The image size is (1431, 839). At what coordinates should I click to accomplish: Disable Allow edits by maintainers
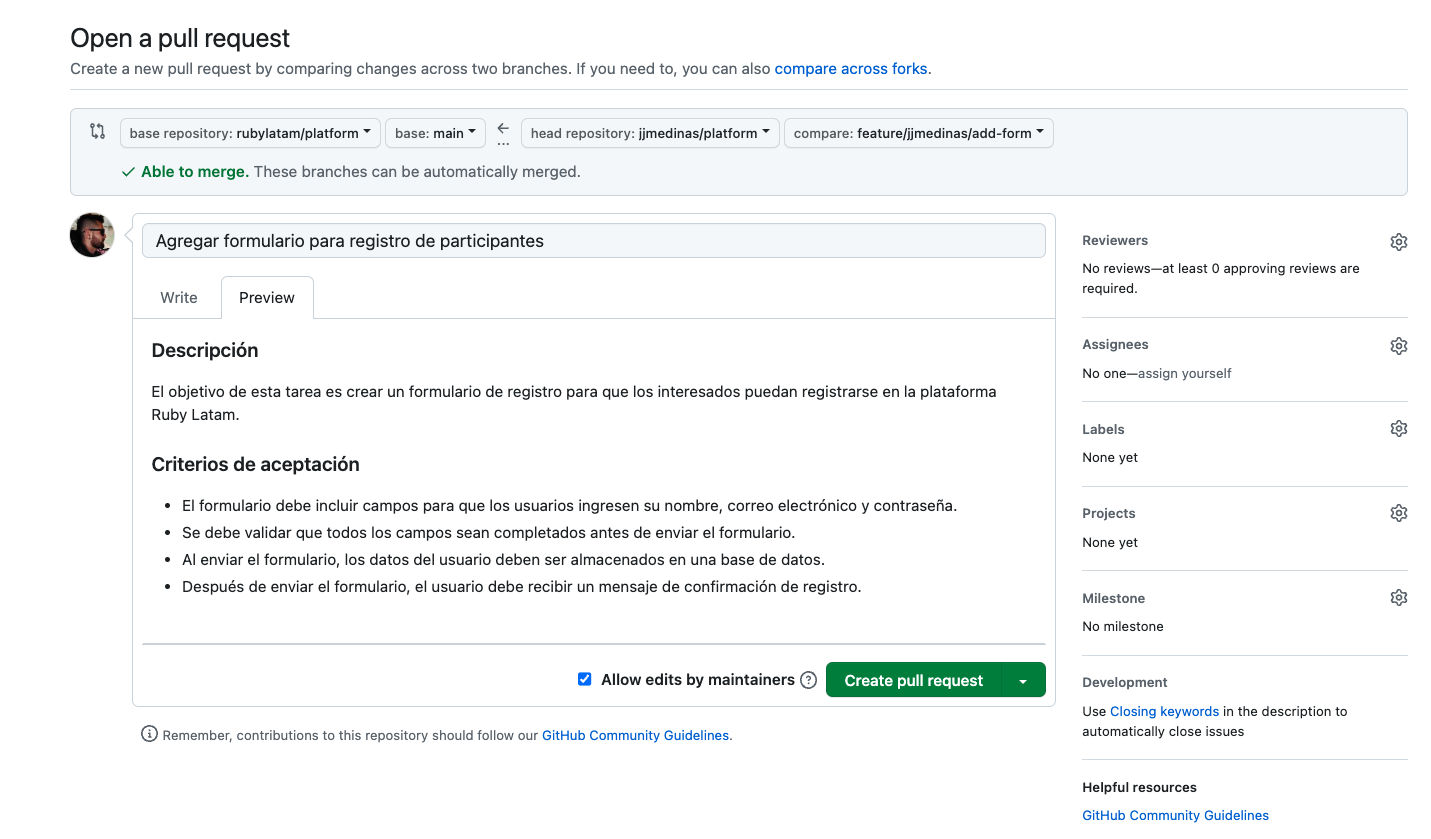click(584, 679)
